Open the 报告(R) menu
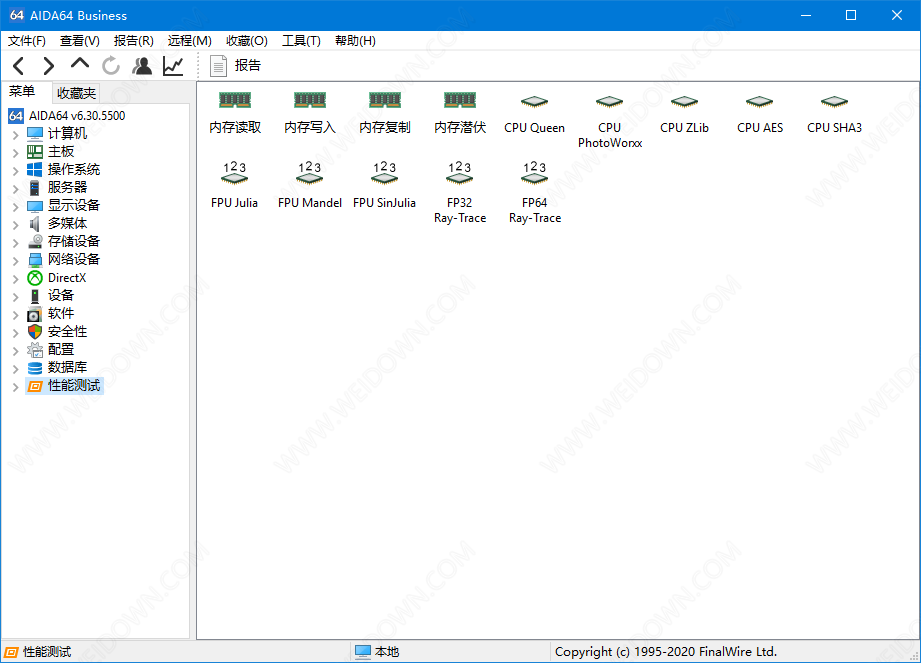 point(133,41)
